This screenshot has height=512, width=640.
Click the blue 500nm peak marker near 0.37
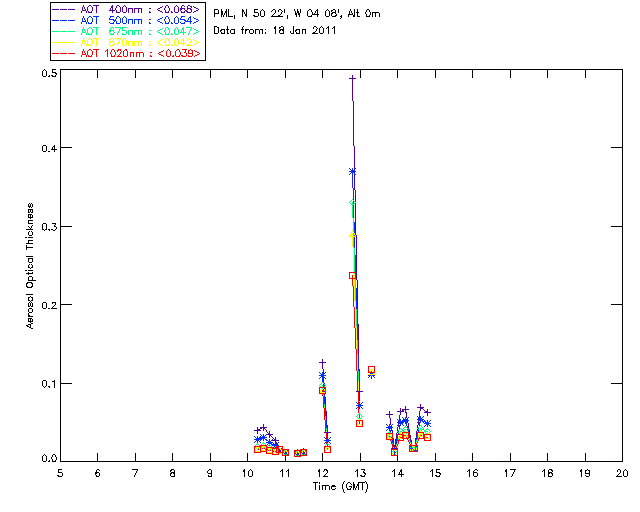352,171
